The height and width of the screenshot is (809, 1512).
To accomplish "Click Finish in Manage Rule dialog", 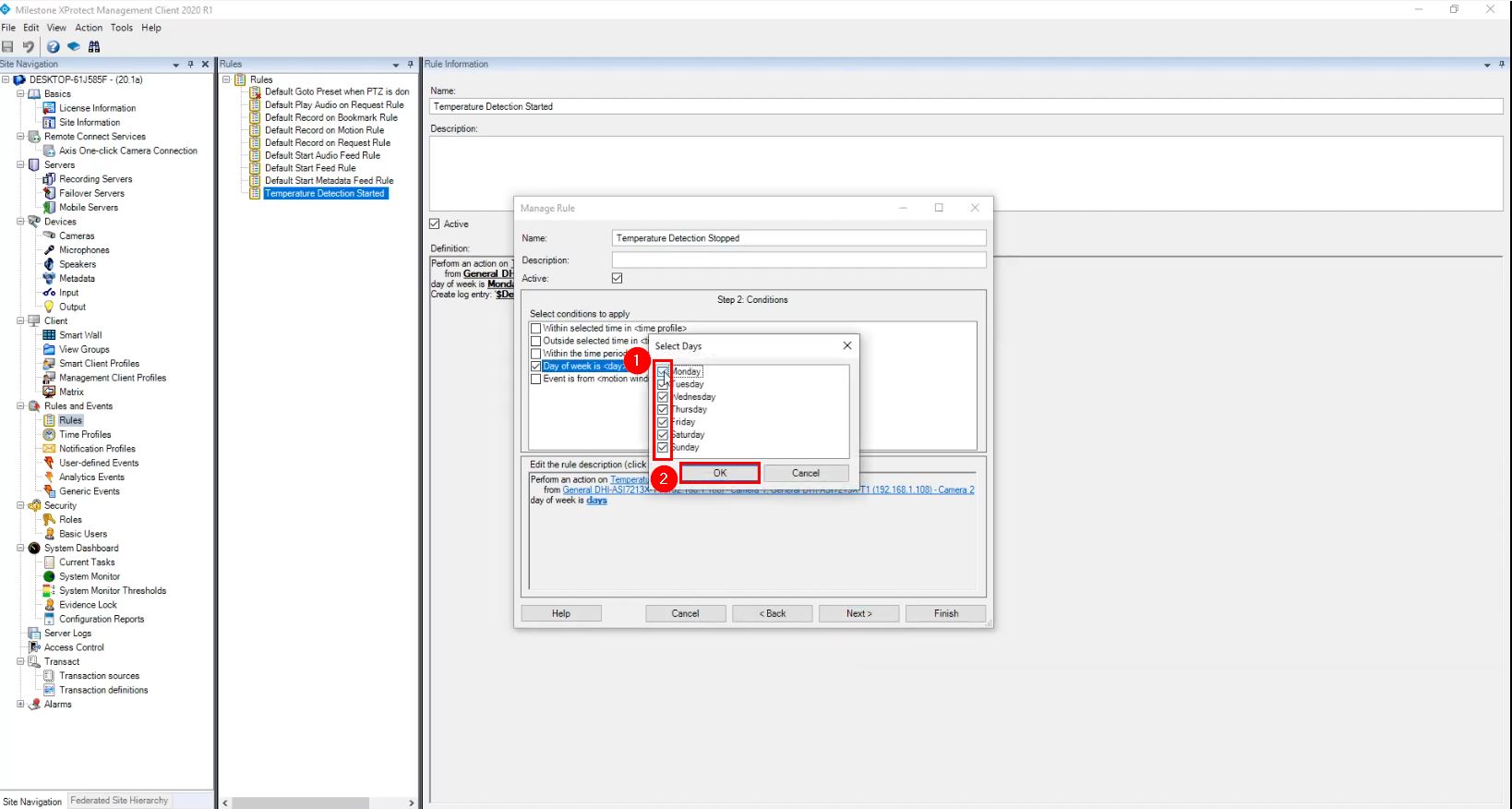I will [946, 613].
